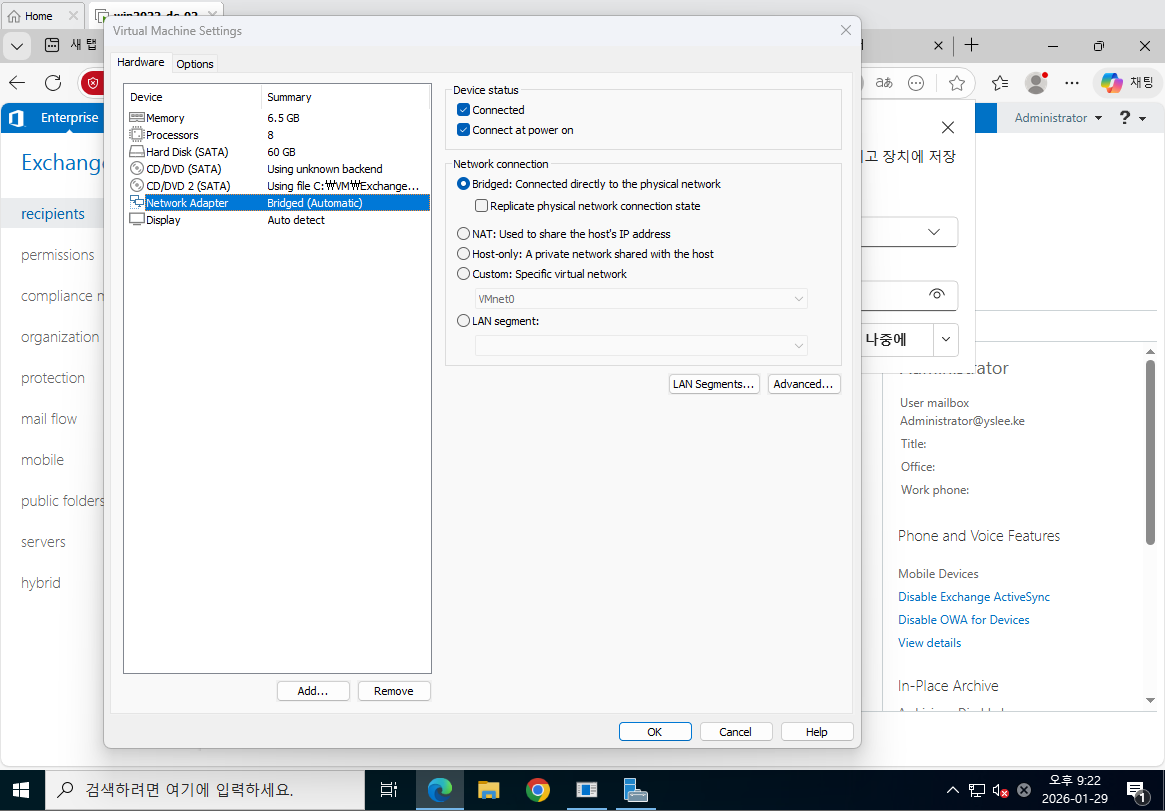Click the Help button
Image resolution: width=1165 pixels, height=811 pixels.
point(817,732)
